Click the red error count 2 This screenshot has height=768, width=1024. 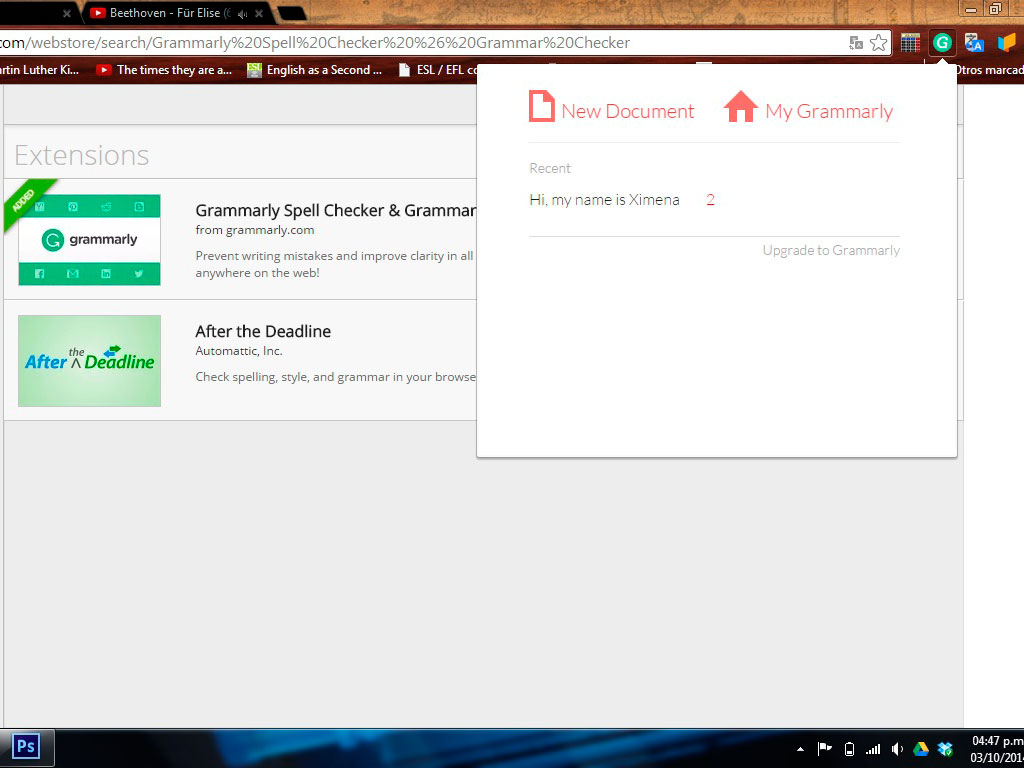point(711,200)
